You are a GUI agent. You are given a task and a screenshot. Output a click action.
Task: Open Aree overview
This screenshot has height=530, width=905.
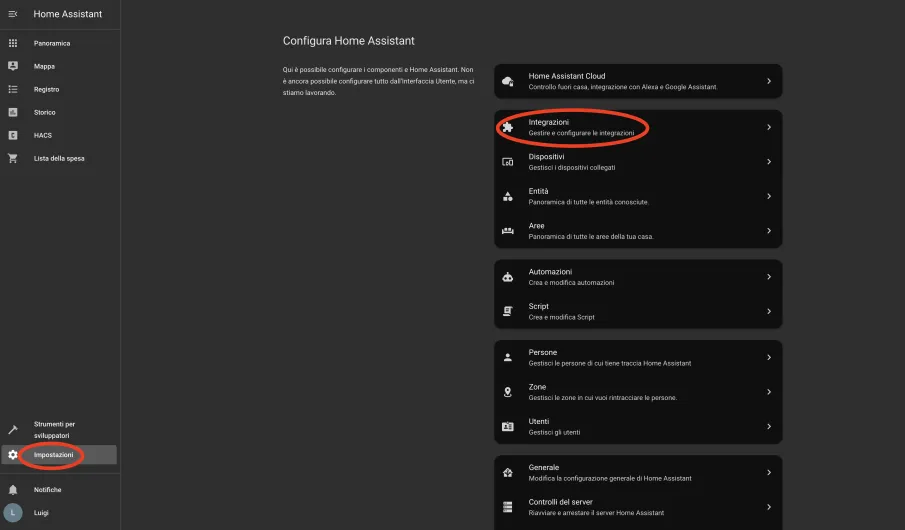(x=638, y=231)
